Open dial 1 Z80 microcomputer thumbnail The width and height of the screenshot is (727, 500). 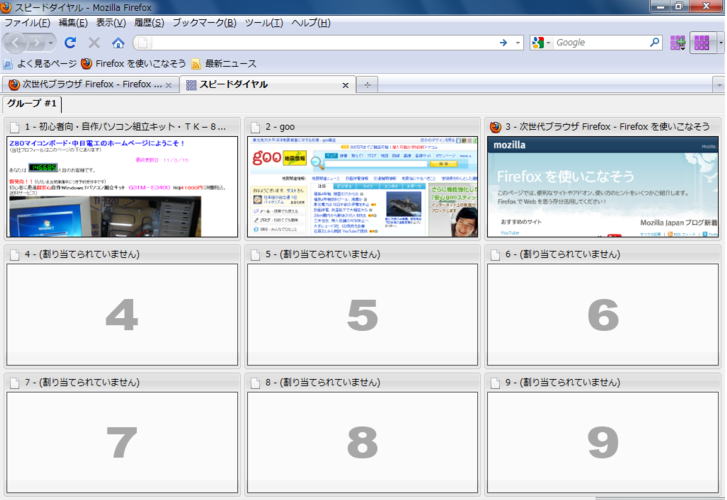coord(122,186)
